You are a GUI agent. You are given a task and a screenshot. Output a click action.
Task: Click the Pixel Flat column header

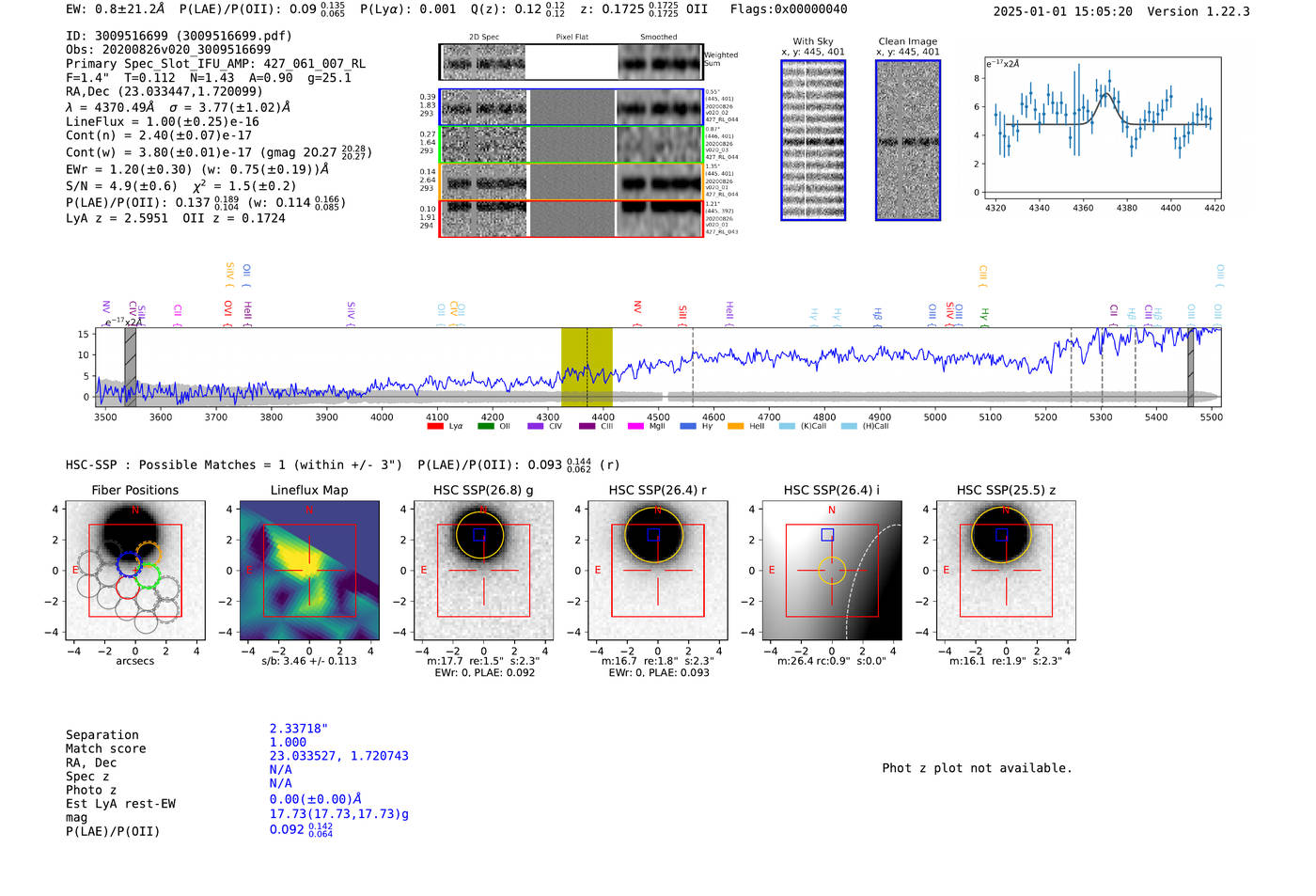click(572, 38)
